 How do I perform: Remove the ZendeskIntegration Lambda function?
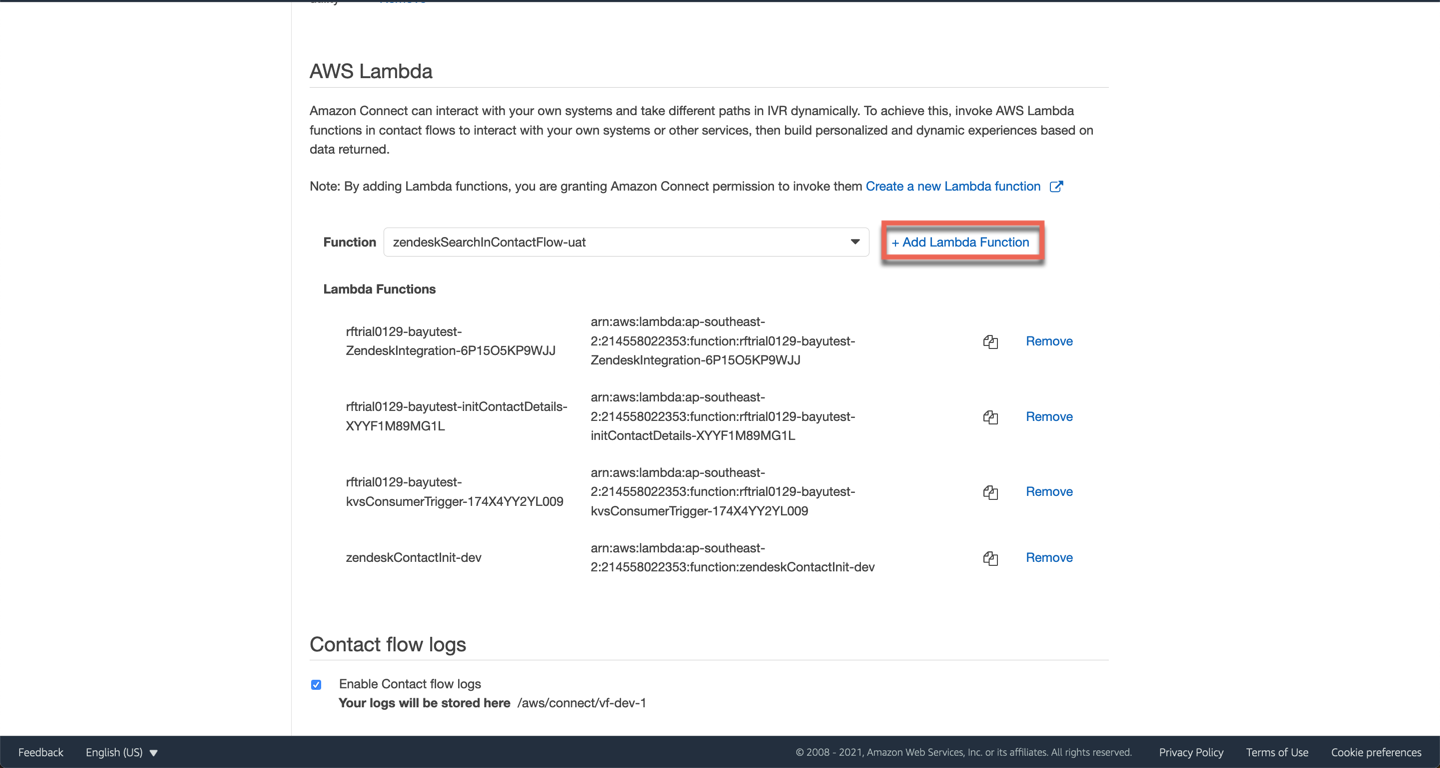click(x=1049, y=341)
